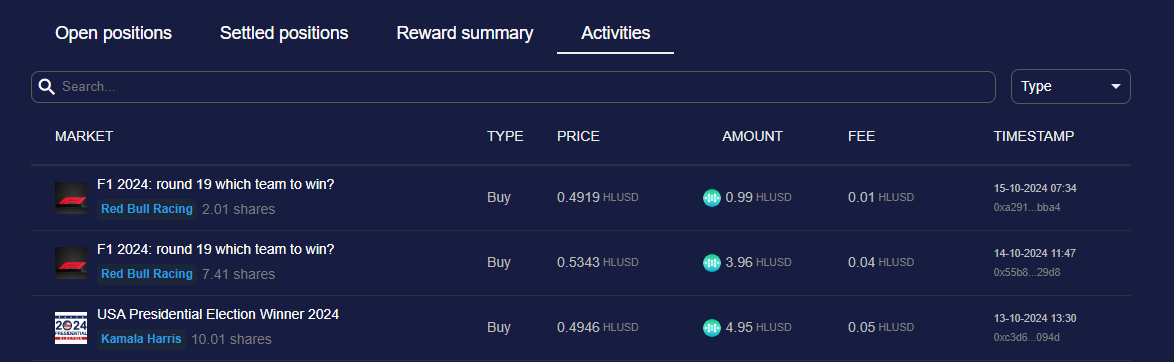Viewport: 1174px width, 362px height.
Task: Open the Type filter dropdown
Action: click(x=1070, y=87)
